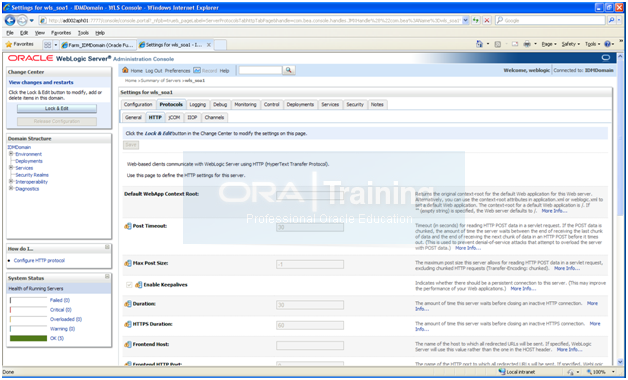Image resolution: width=628 pixels, height=380 pixels.
Task: Collapse the System Status panel
Action: coord(107,277)
